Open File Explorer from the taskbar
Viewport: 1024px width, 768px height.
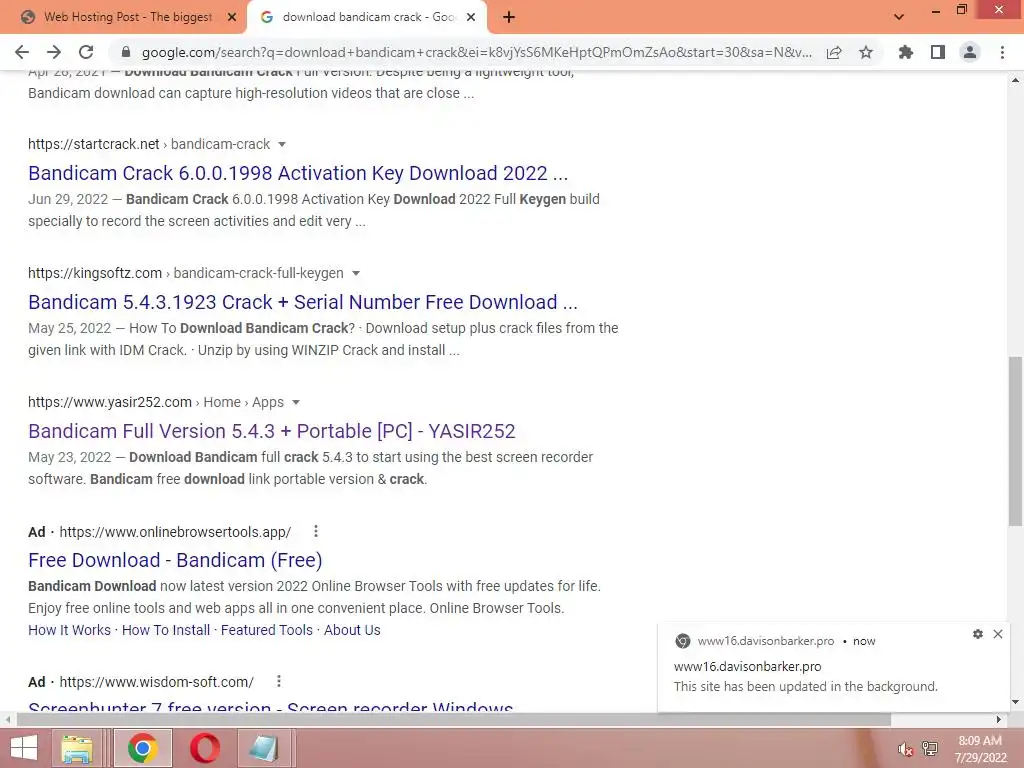click(76, 748)
